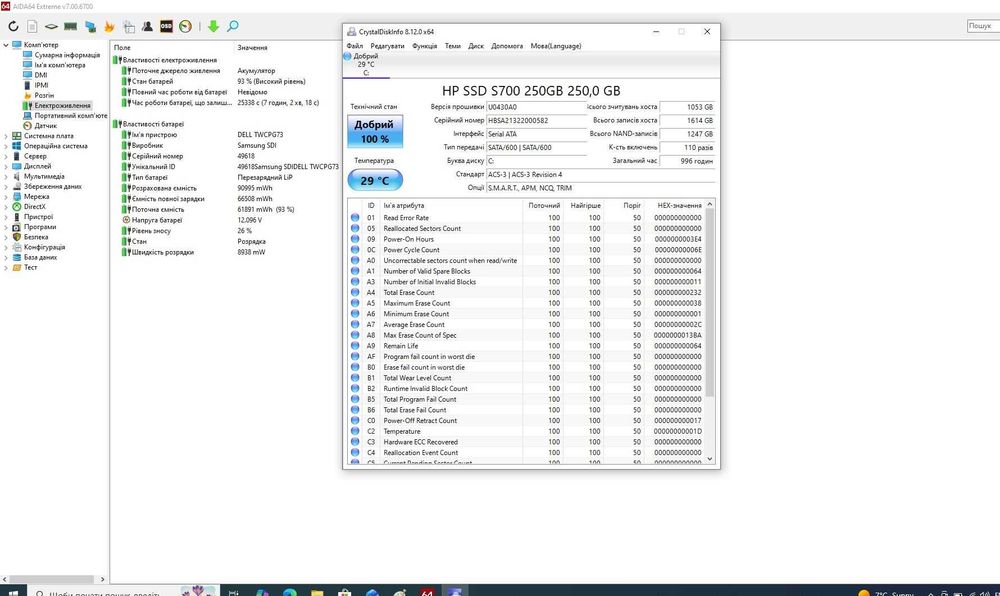
Task: Click the orange icon beside Напруга батареї
Action: tap(126, 220)
